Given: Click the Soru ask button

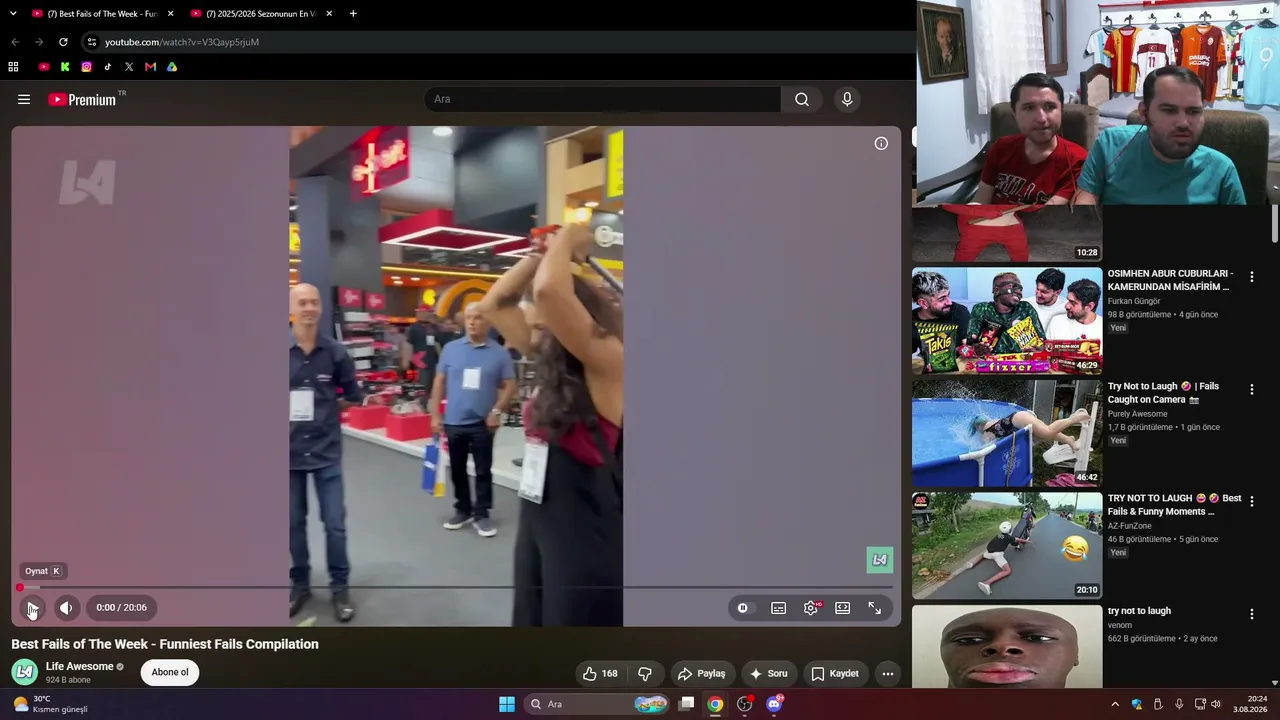Looking at the screenshot, I should [768, 674].
